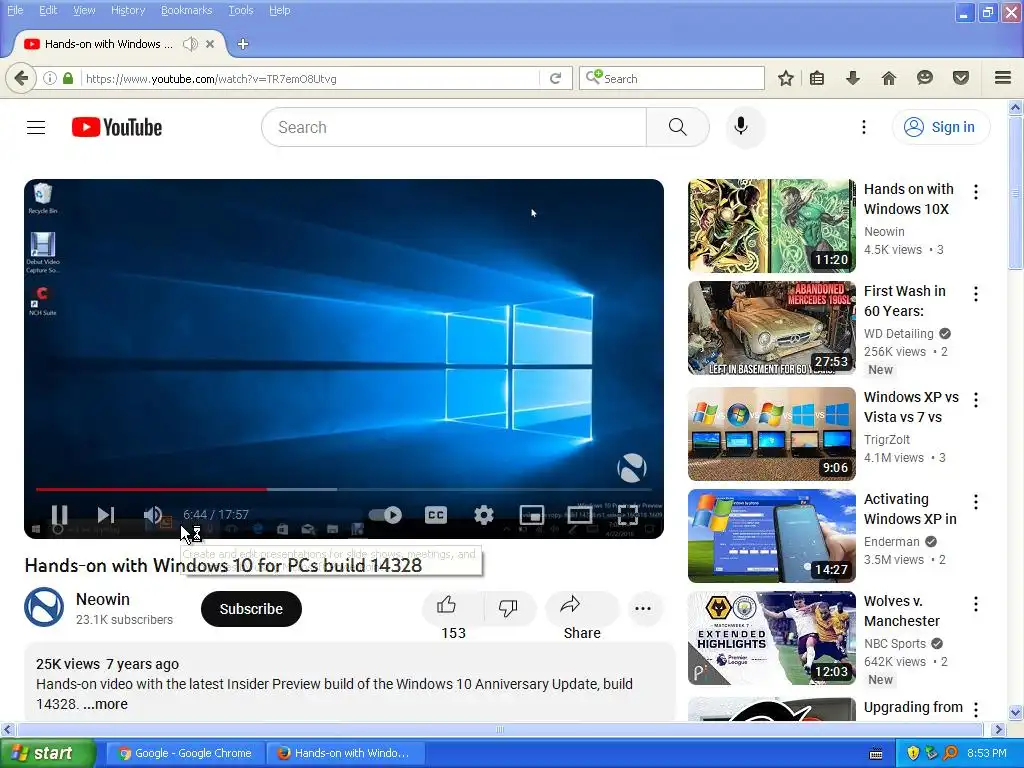This screenshot has width=1024, height=768.
Task: View site info via the circled i icon
Action: tap(50, 78)
